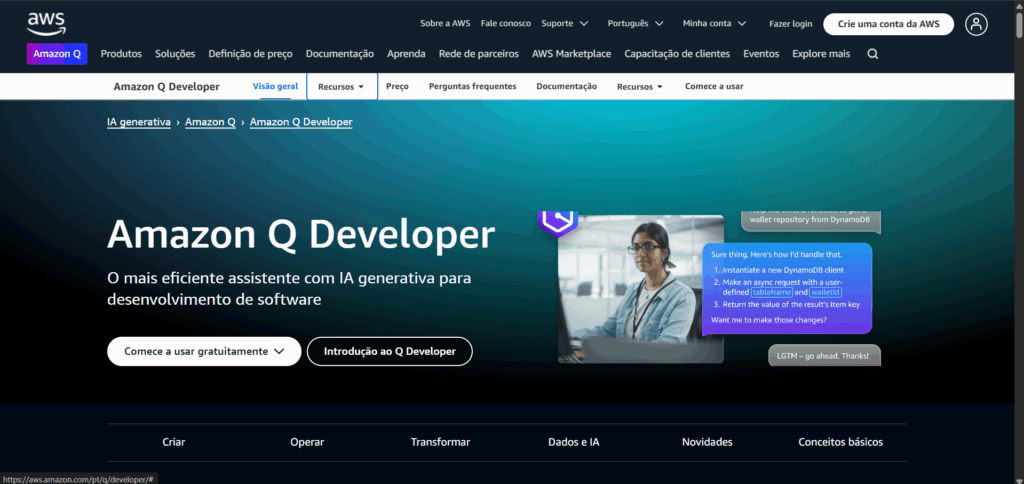Open the Eventos menu
Screen dimensions: 1024x484
[x=761, y=54]
